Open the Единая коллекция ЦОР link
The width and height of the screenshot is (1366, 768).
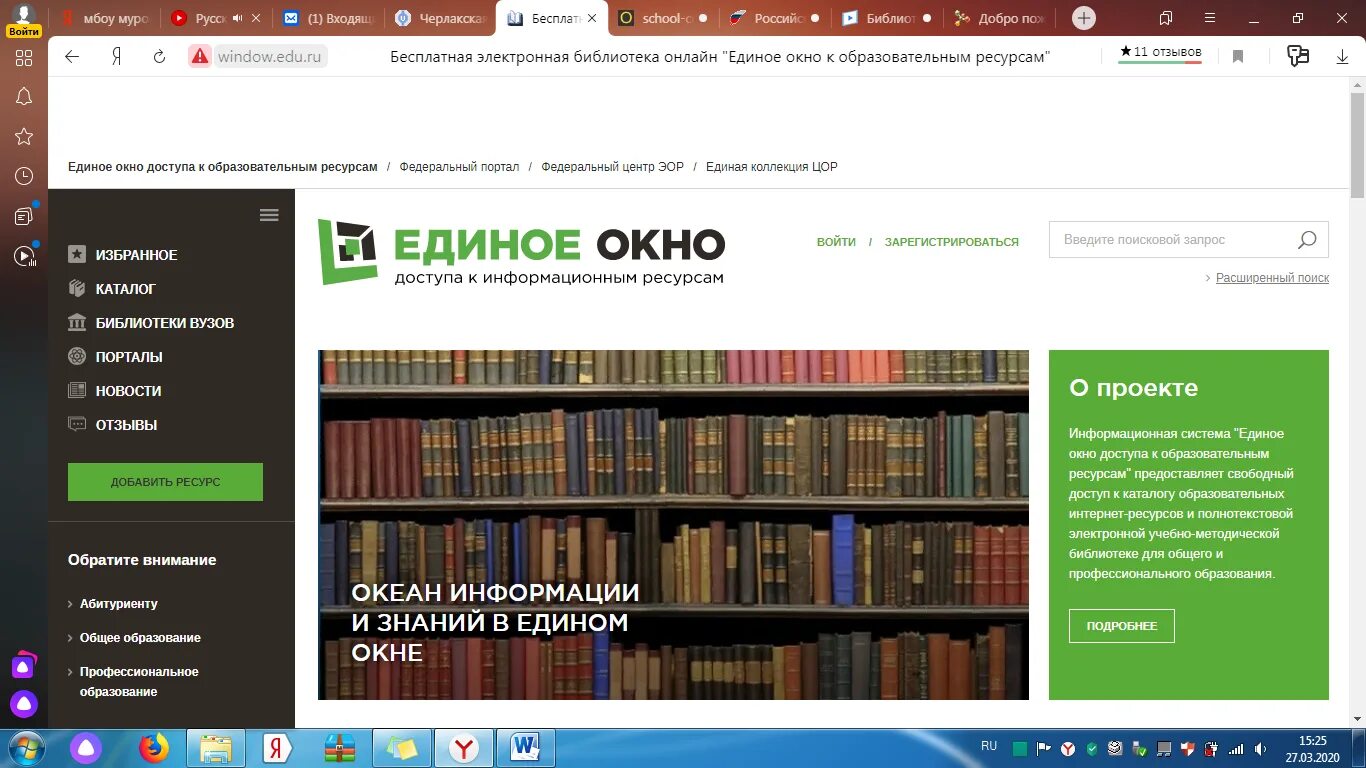tap(771, 167)
